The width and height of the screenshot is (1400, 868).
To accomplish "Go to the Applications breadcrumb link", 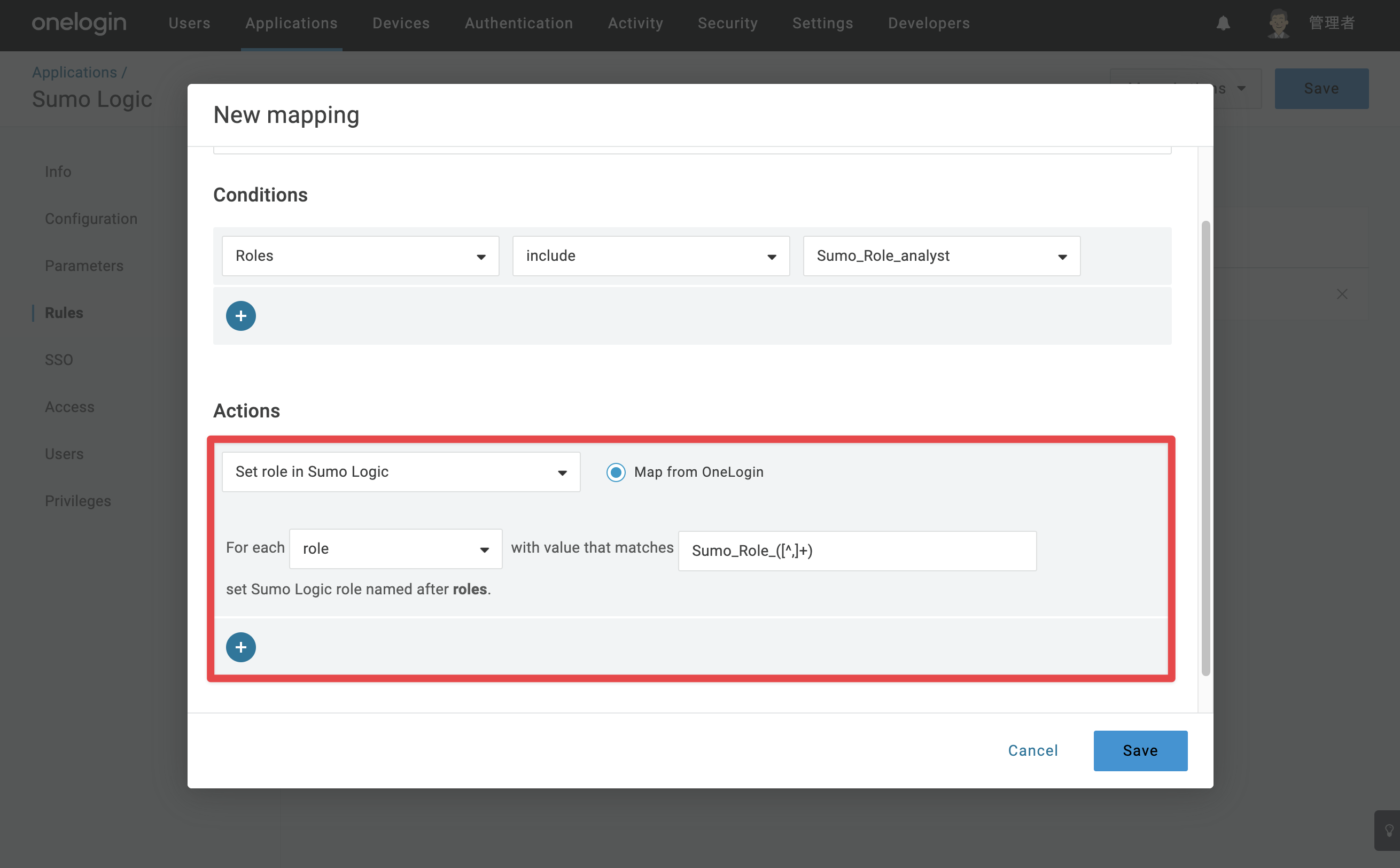I will (75, 72).
